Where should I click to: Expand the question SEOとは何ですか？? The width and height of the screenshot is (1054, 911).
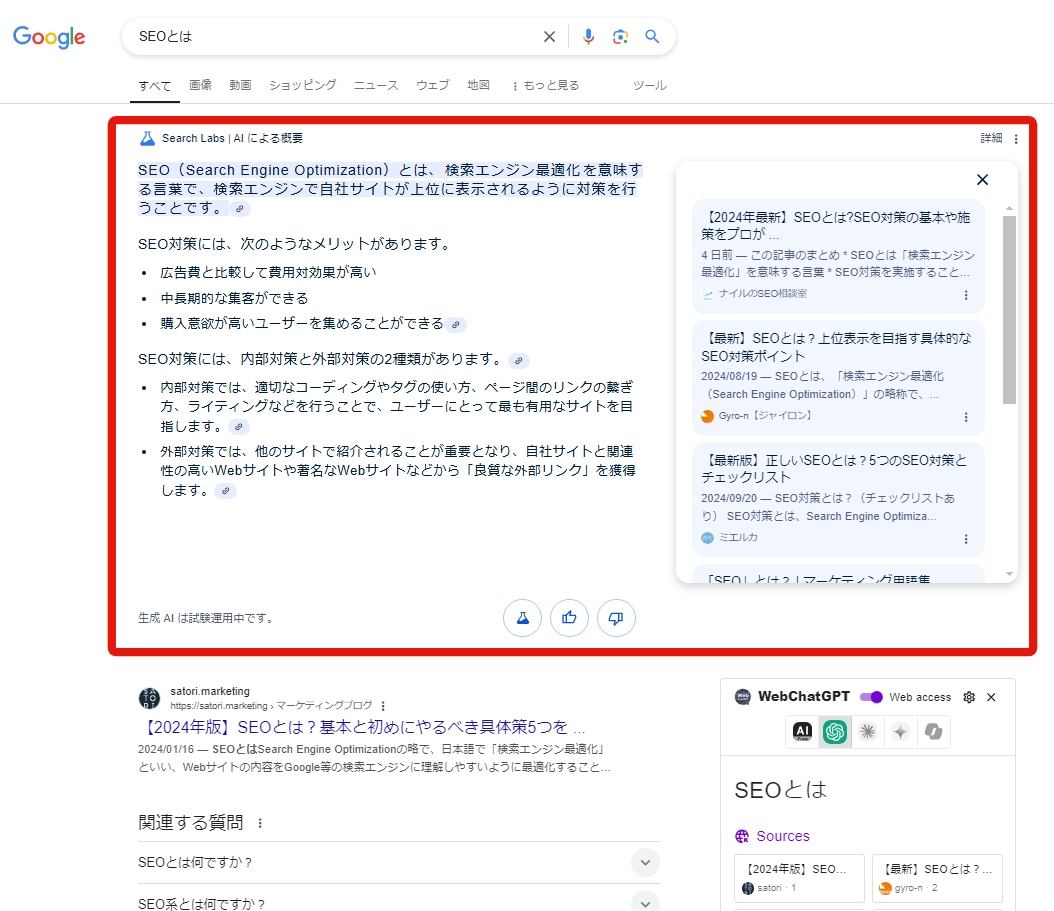(399, 863)
